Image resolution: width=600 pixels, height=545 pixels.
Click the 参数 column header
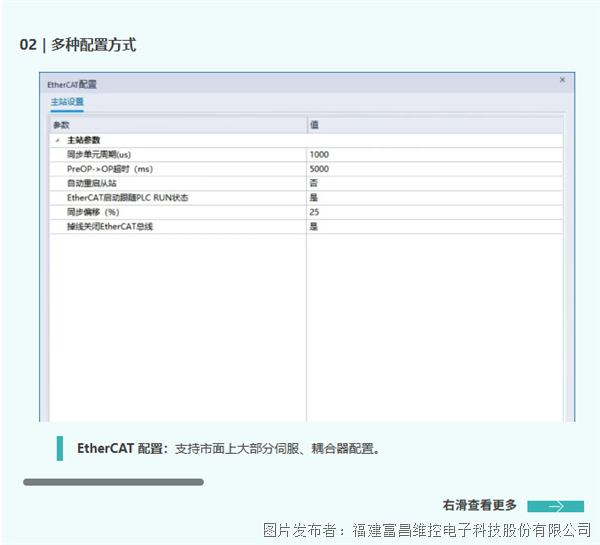[62, 125]
